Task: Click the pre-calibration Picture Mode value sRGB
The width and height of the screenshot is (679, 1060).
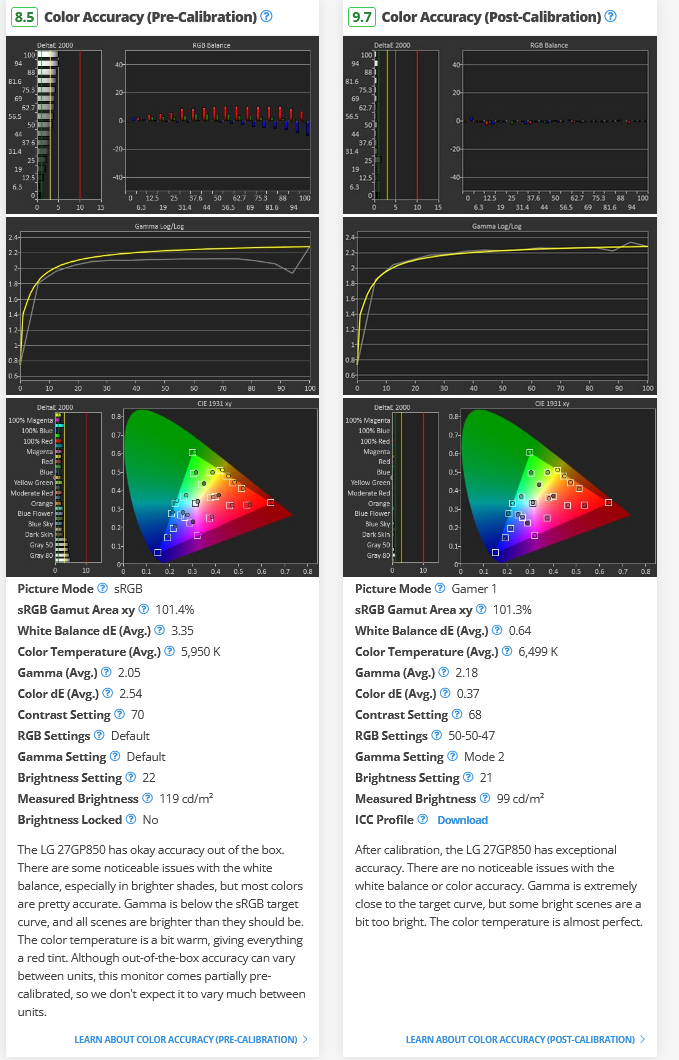Action: pyautogui.click(x=128, y=589)
